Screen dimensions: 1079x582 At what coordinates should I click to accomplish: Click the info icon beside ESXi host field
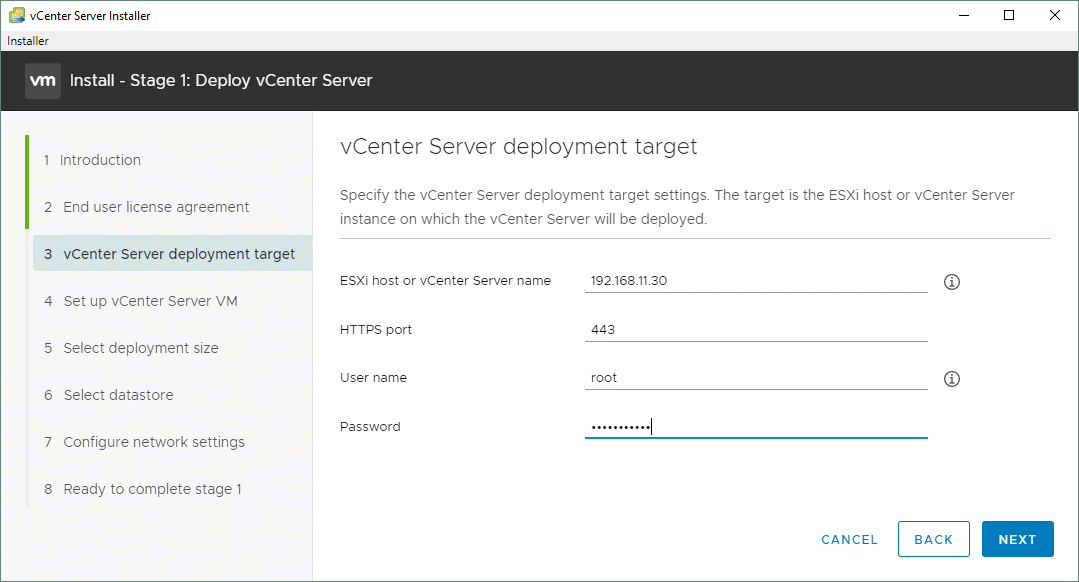click(952, 282)
